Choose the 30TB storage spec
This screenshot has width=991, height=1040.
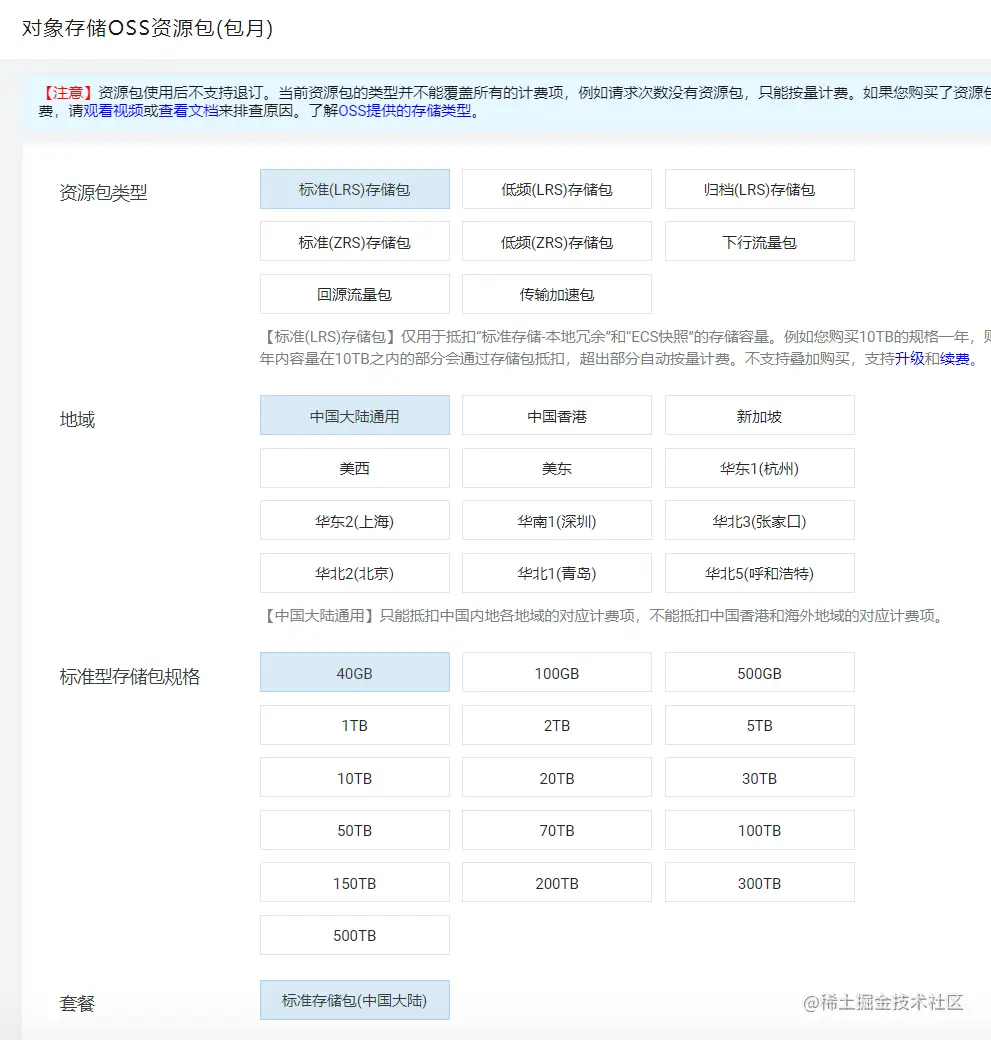pyautogui.click(x=760, y=777)
